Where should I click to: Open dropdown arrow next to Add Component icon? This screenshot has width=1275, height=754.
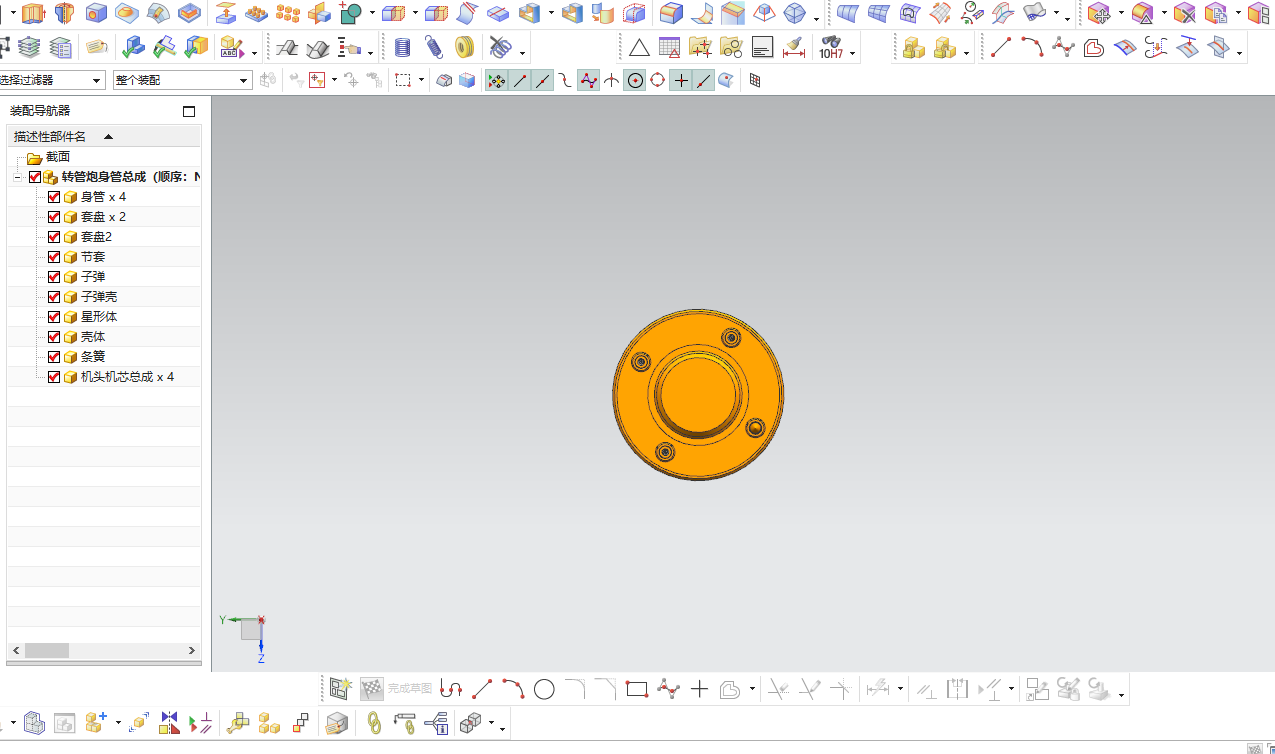[117, 722]
